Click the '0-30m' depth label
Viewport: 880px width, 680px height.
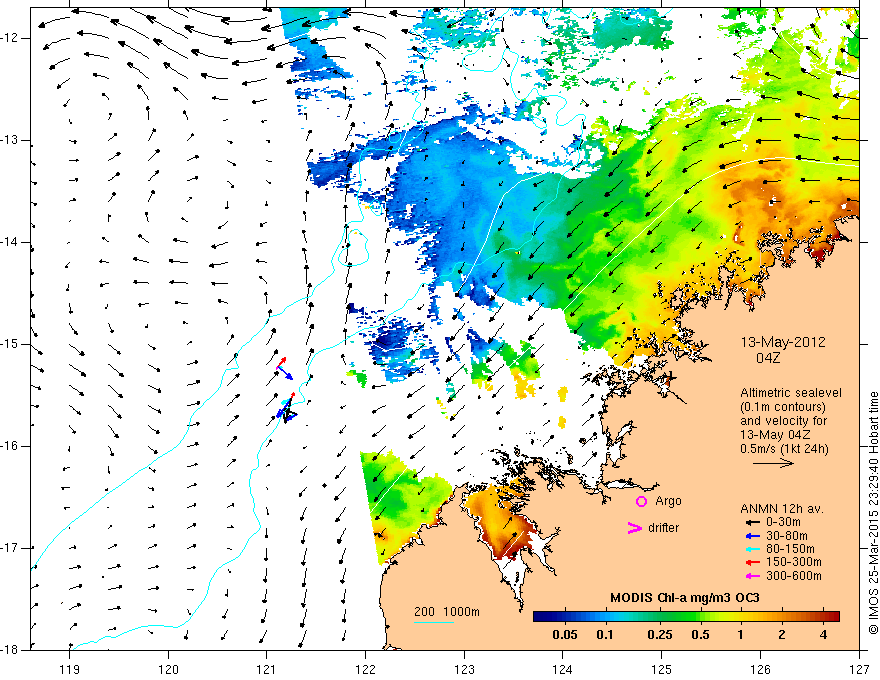(783, 522)
